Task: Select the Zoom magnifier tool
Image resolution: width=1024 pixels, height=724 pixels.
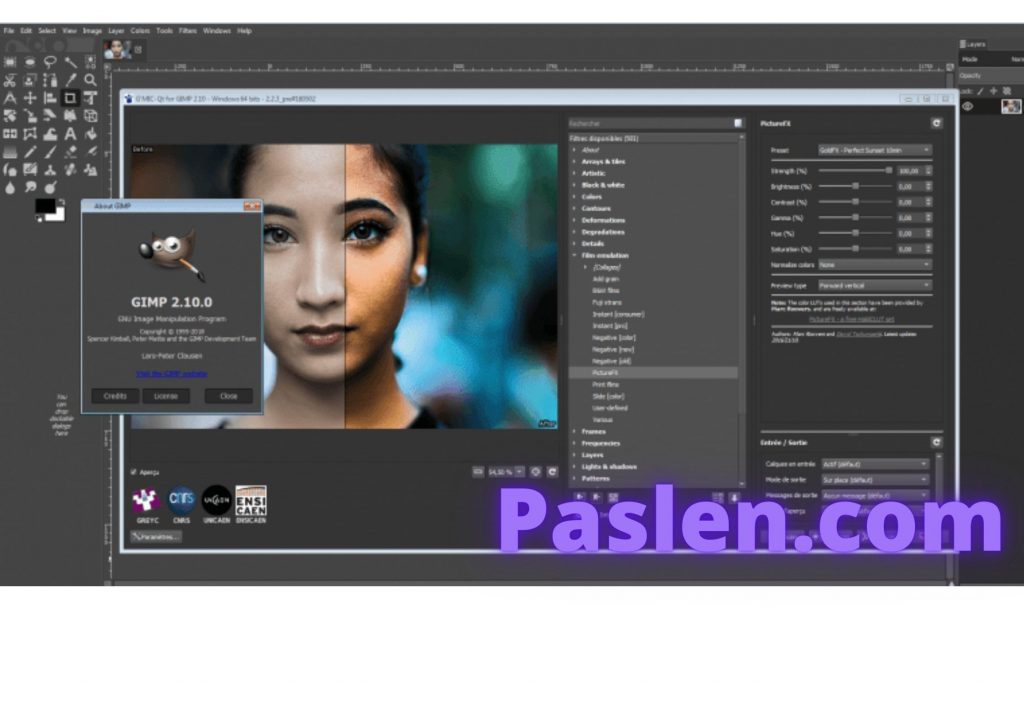Action: click(x=91, y=80)
